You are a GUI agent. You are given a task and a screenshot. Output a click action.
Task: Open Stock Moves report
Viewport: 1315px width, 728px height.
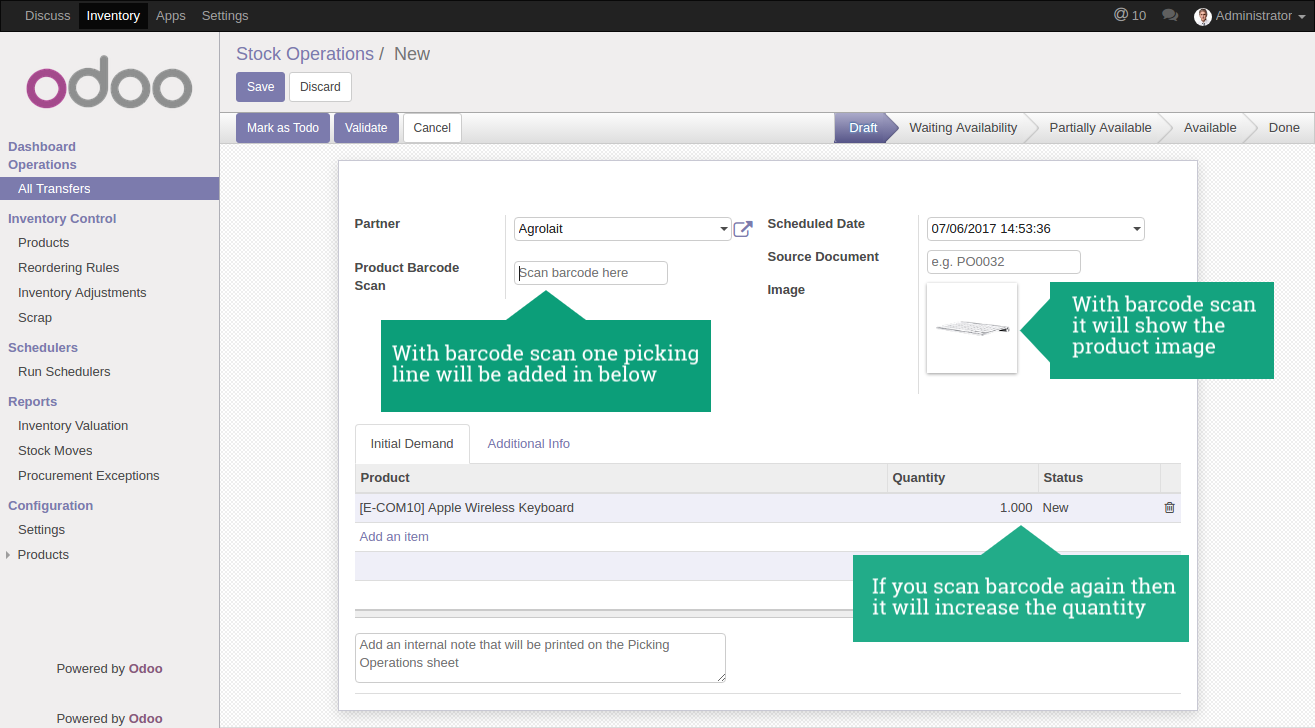55,451
